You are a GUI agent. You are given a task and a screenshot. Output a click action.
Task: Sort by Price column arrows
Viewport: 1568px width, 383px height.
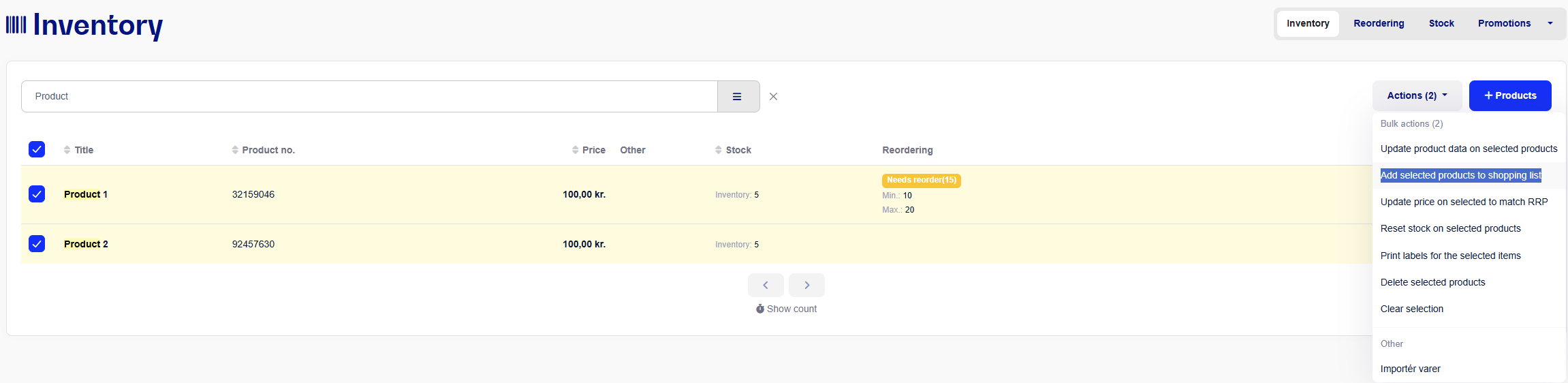tap(576, 150)
